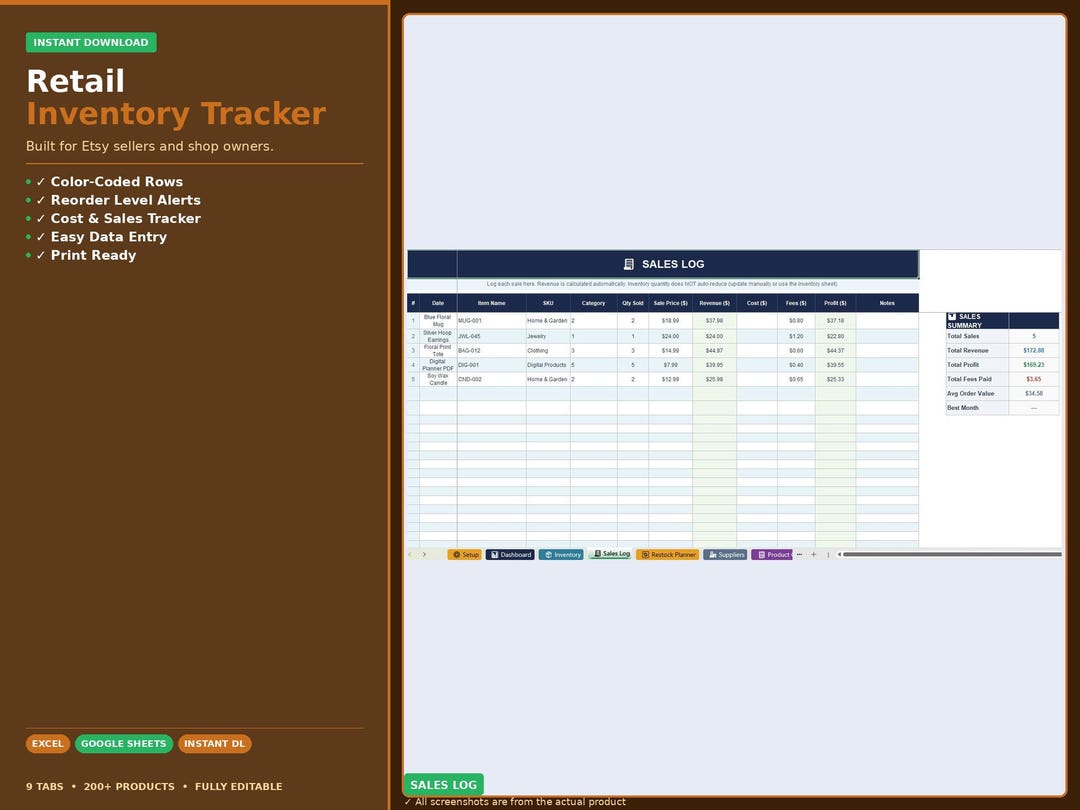Show more sheet tabs with ellipsis button
The width and height of the screenshot is (1080, 810).
coord(800,554)
